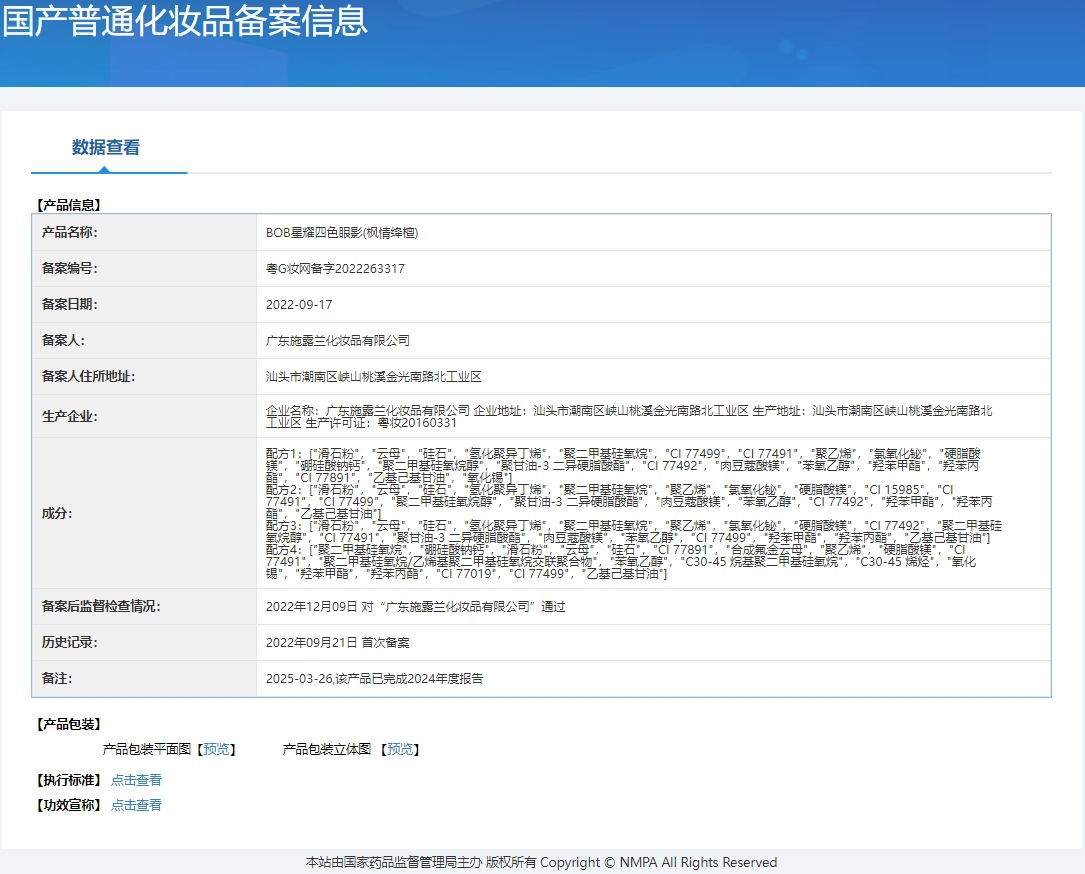This screenshot has width=1085, height=874.
Task: Click the 备案人 value 广东施露兰化妆品有限公司
Action: click(338, 340)
